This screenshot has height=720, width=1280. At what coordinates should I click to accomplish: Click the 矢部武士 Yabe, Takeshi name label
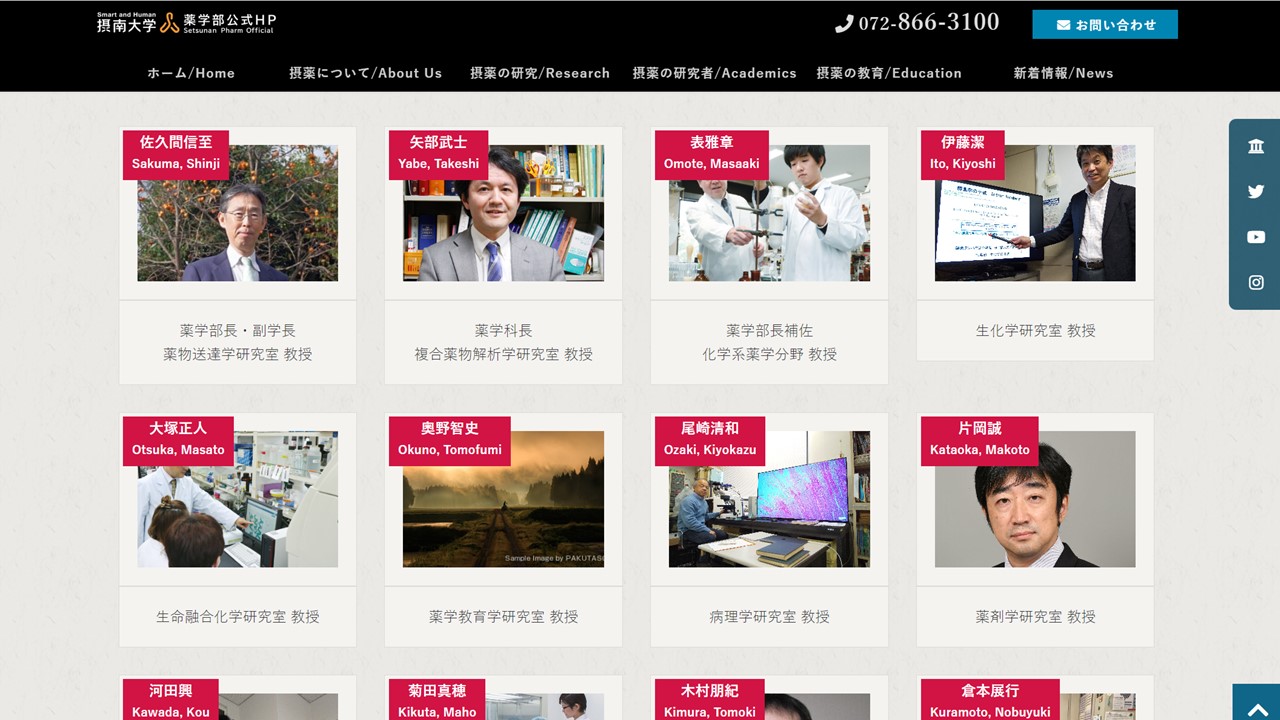(439, 153)
